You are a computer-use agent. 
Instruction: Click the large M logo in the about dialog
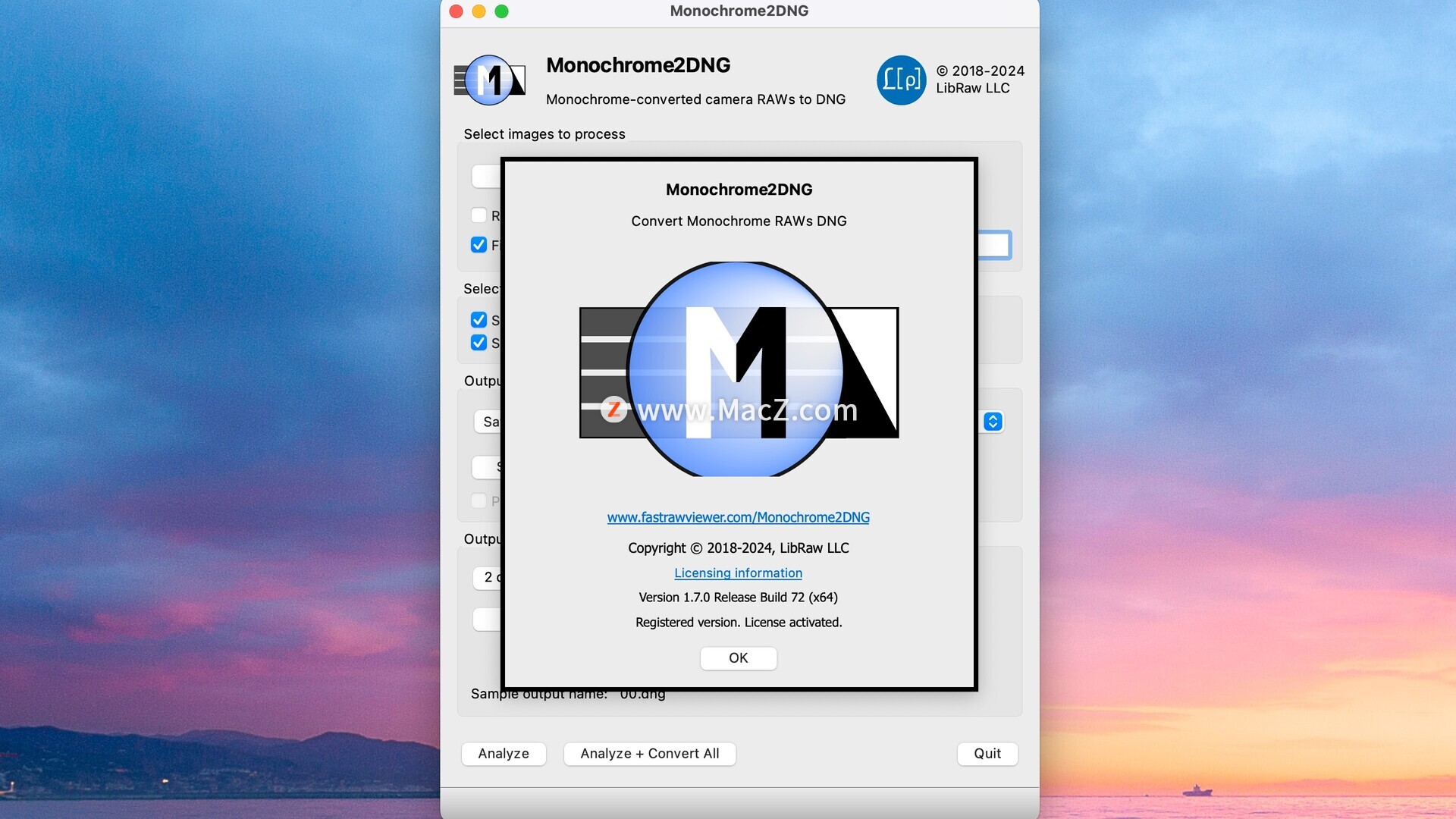click(739, 370)
